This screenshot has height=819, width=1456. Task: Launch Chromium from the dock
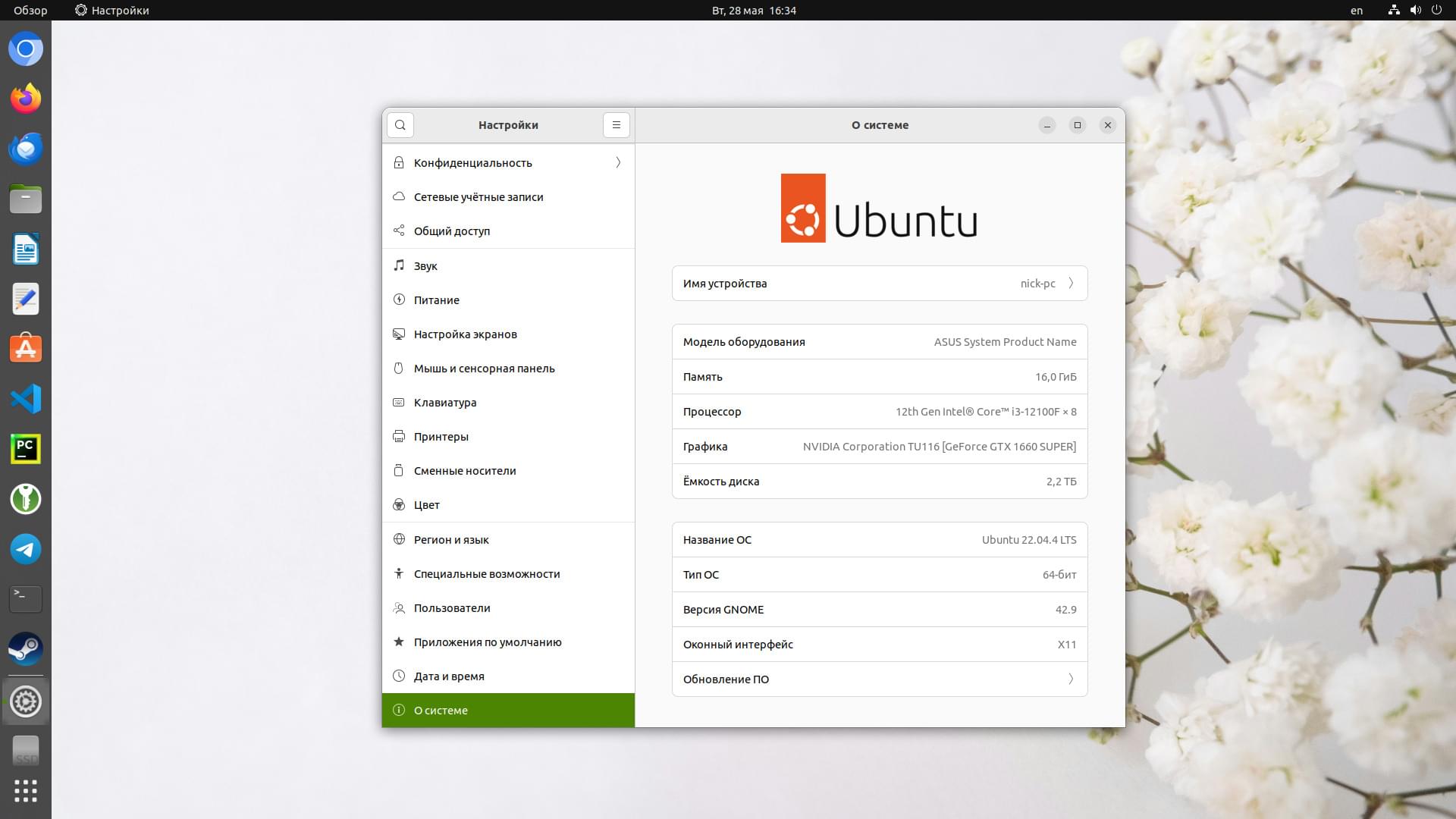coord(26,49)
